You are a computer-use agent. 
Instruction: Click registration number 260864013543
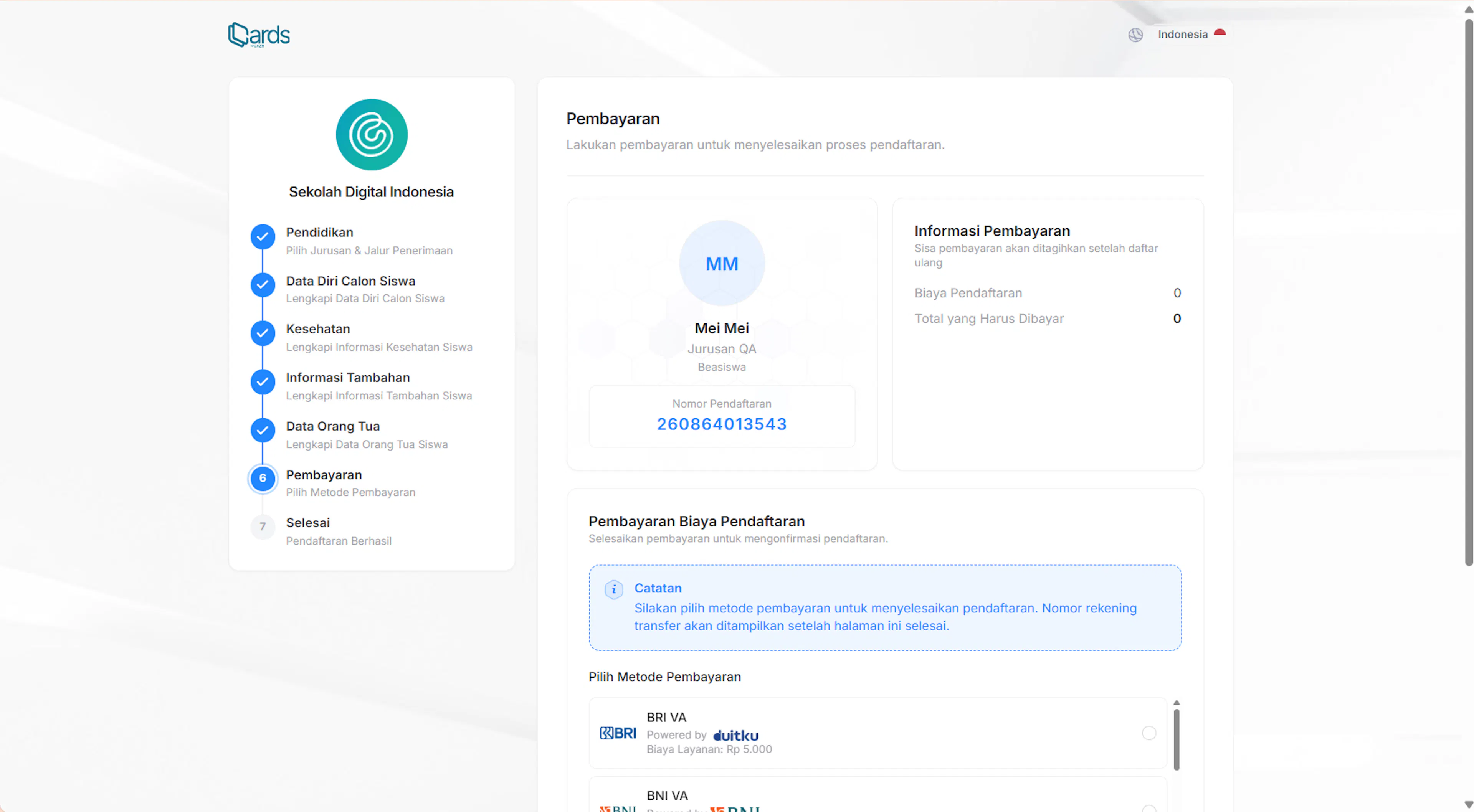tap(722, 424)
